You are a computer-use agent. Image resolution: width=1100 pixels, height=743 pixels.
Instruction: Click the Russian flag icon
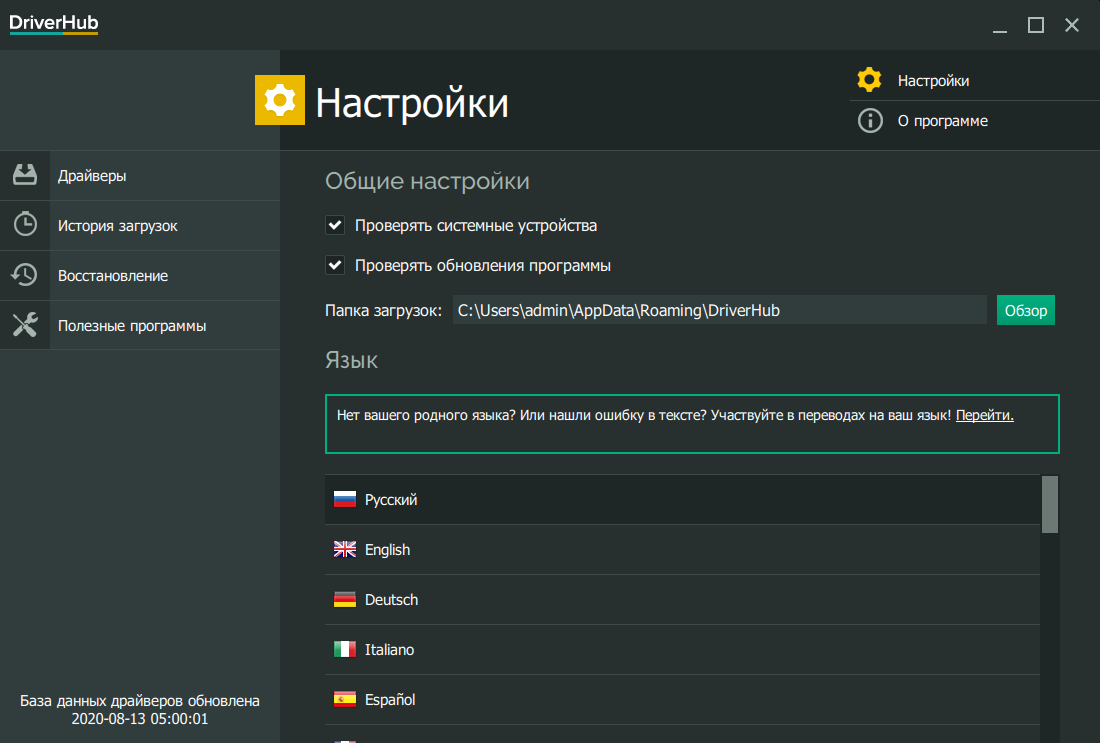[x=344, y=500]
